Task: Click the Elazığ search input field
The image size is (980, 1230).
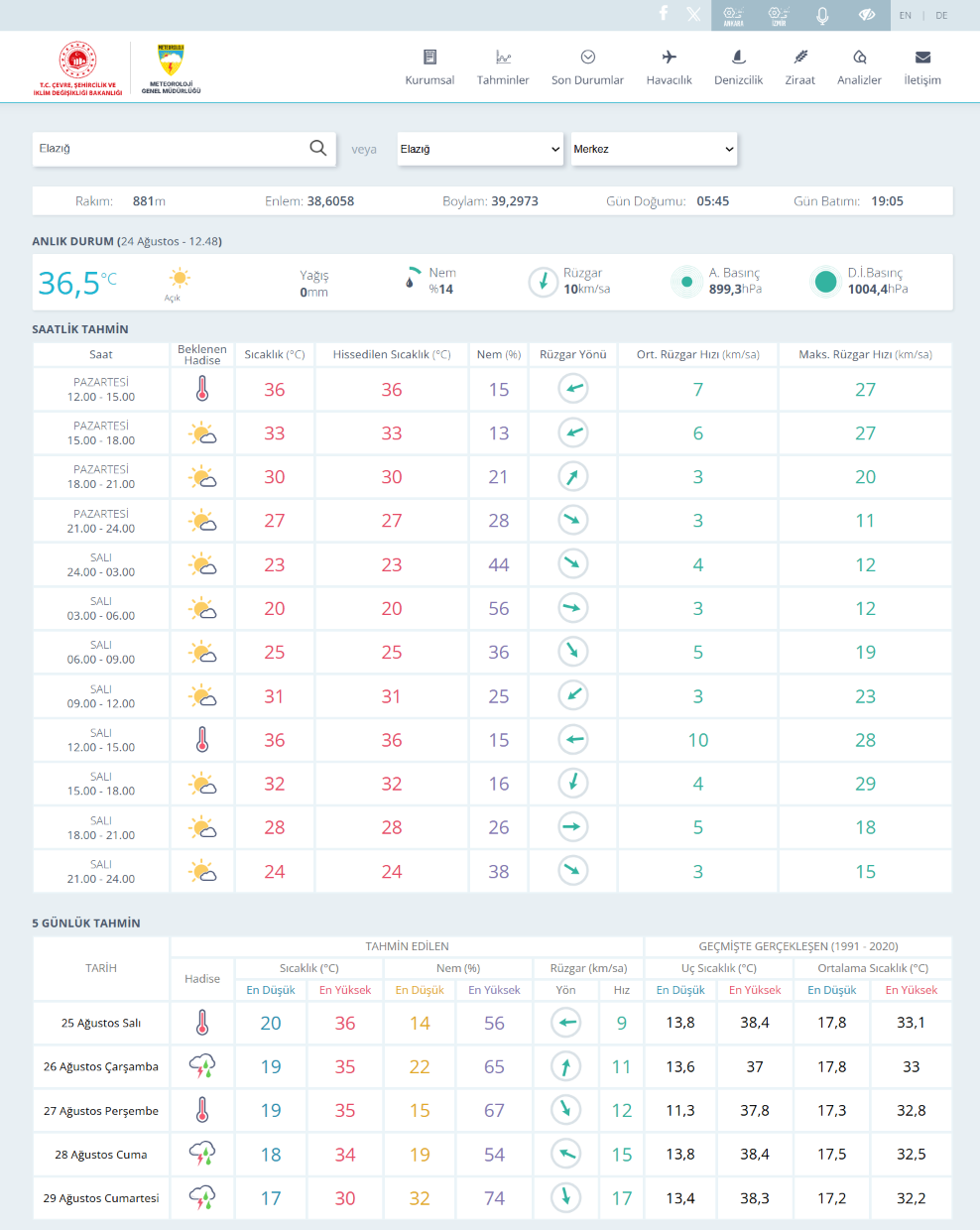Action: (x=169, y=149)
